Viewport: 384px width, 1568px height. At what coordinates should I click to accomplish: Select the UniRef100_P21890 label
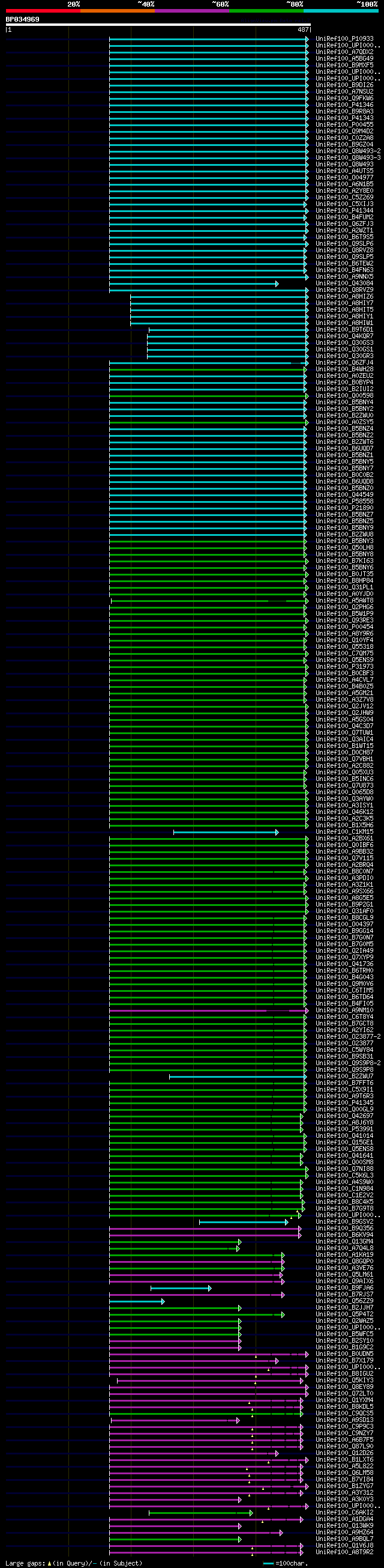344,508
